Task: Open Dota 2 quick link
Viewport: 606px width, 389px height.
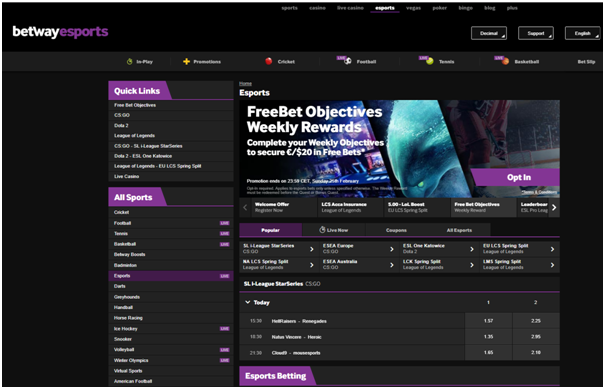Action: pyautogui.click(x=171, y=126)
